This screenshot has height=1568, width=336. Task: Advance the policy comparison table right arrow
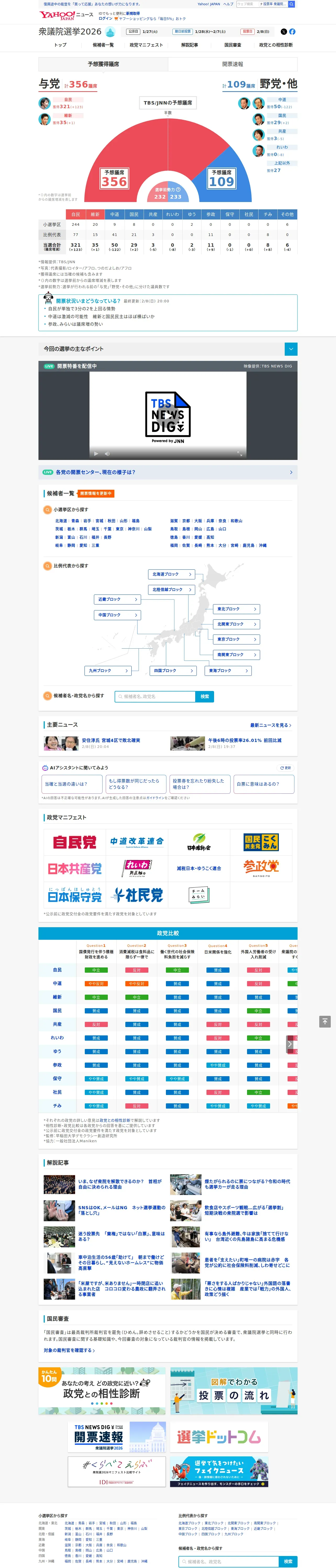290,1045
